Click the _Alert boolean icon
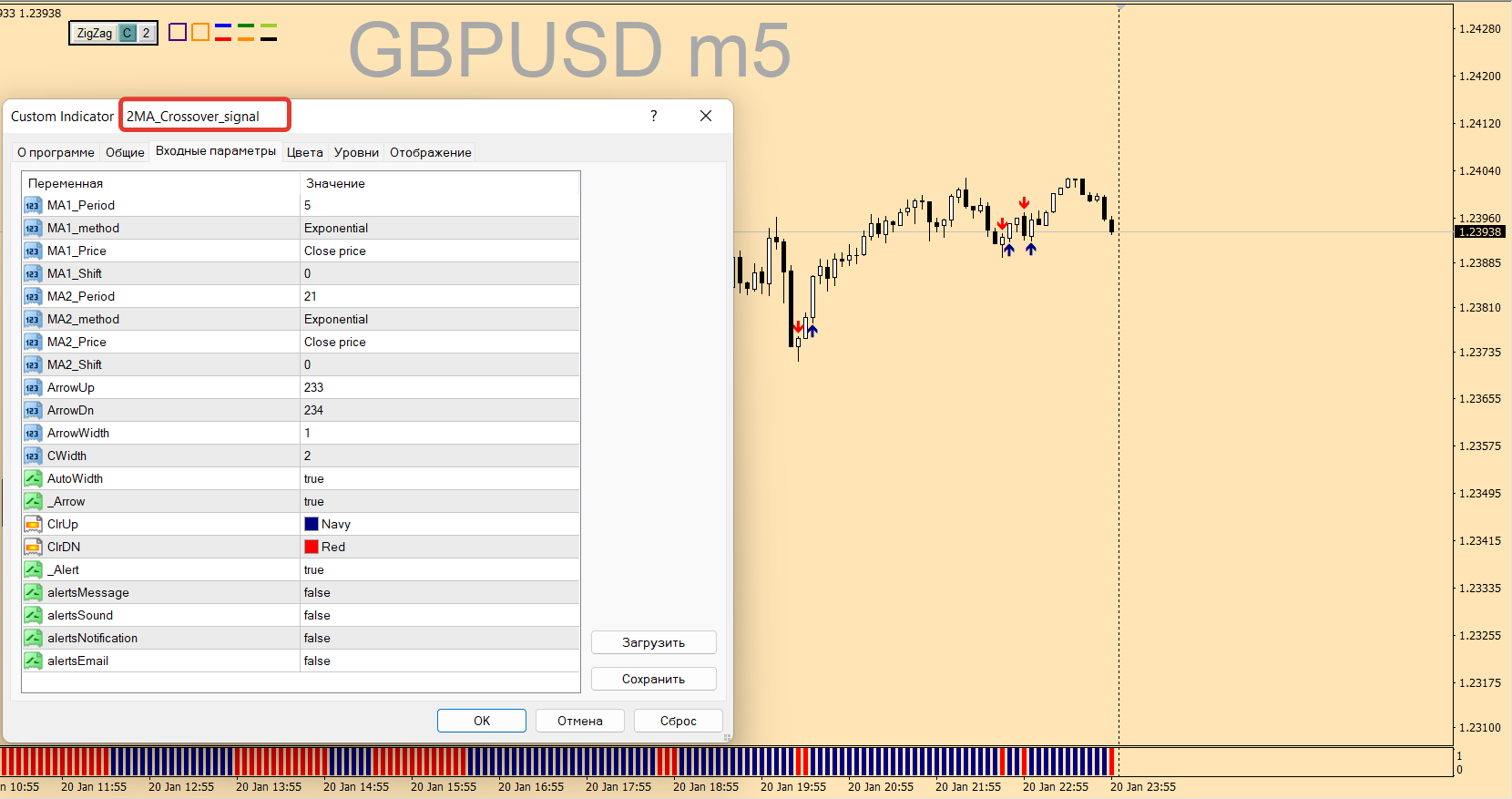This screenshot has height=799, width=1512. point(33,569)
